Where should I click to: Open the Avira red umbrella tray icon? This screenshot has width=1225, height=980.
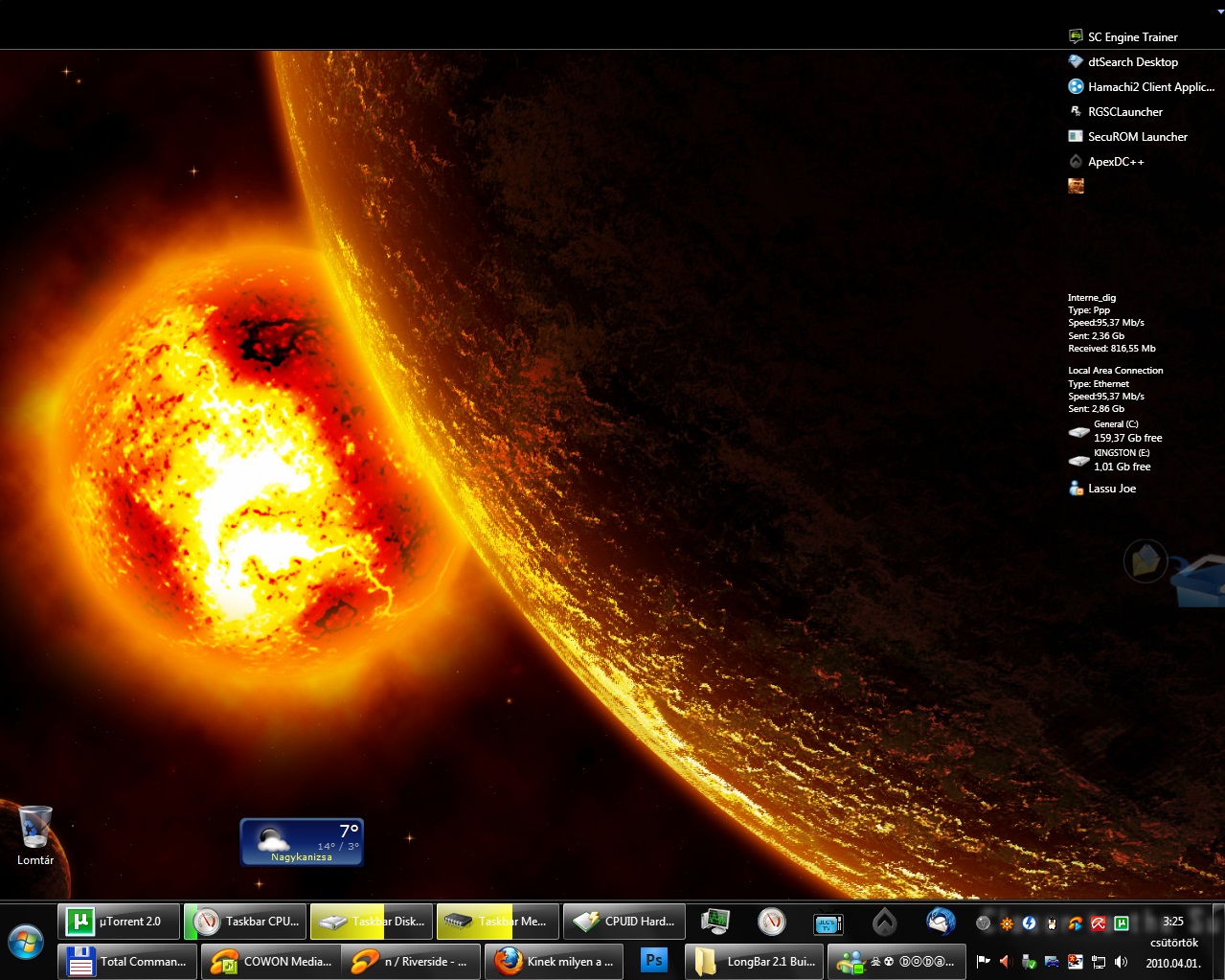[1099, 923]
